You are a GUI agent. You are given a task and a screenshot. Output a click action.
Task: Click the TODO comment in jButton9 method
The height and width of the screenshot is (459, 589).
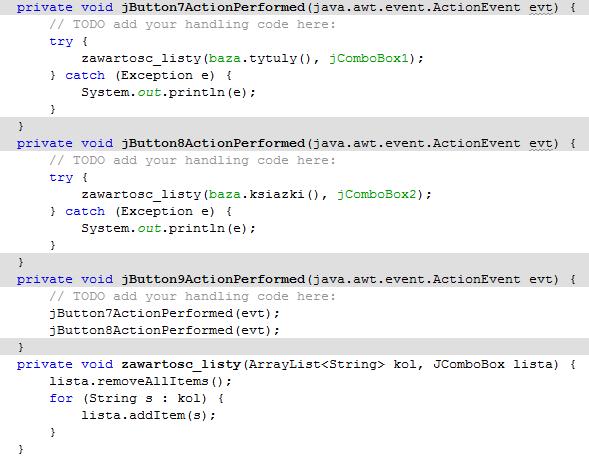(192, 297)
